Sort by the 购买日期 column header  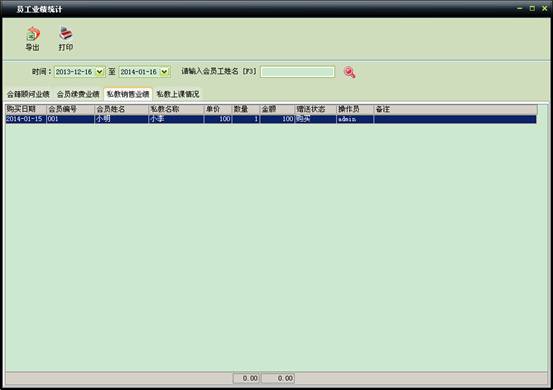pos(25,109)
